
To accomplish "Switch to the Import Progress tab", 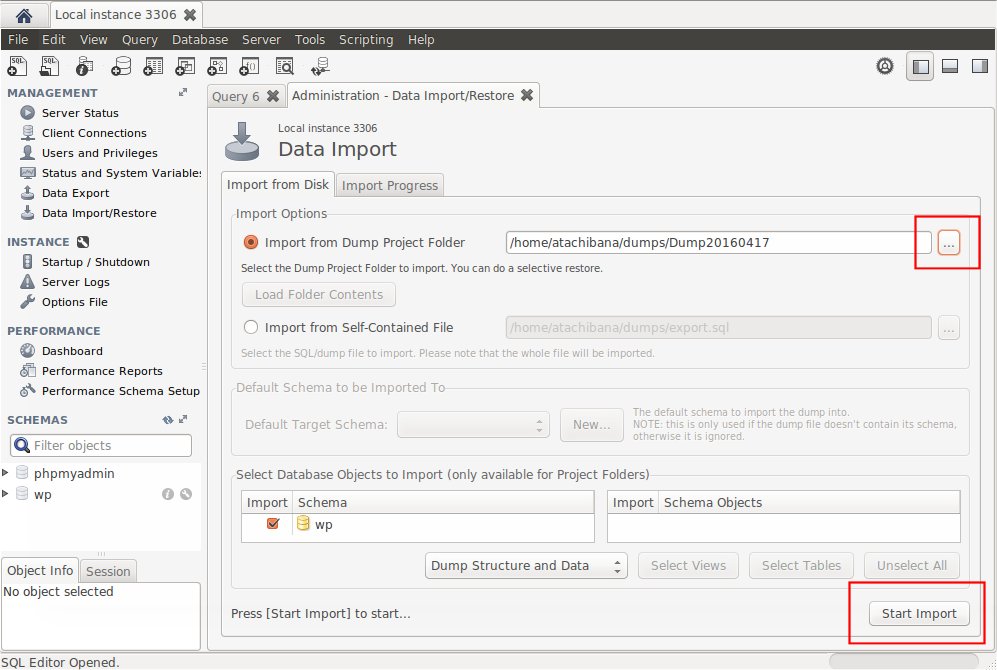I will (389, 185).
